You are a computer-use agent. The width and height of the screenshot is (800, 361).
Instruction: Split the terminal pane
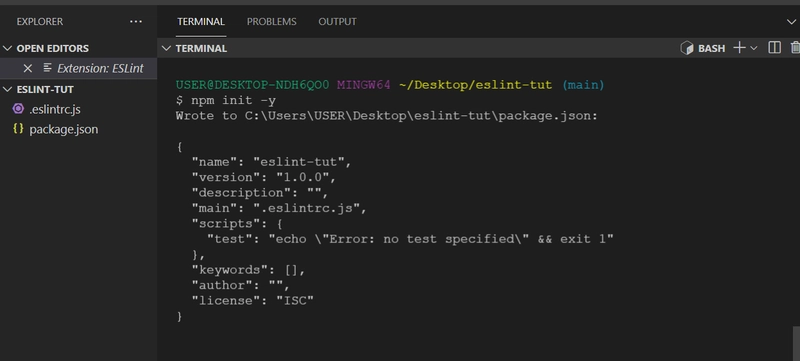pyautogui.click(x=774, y=48)
